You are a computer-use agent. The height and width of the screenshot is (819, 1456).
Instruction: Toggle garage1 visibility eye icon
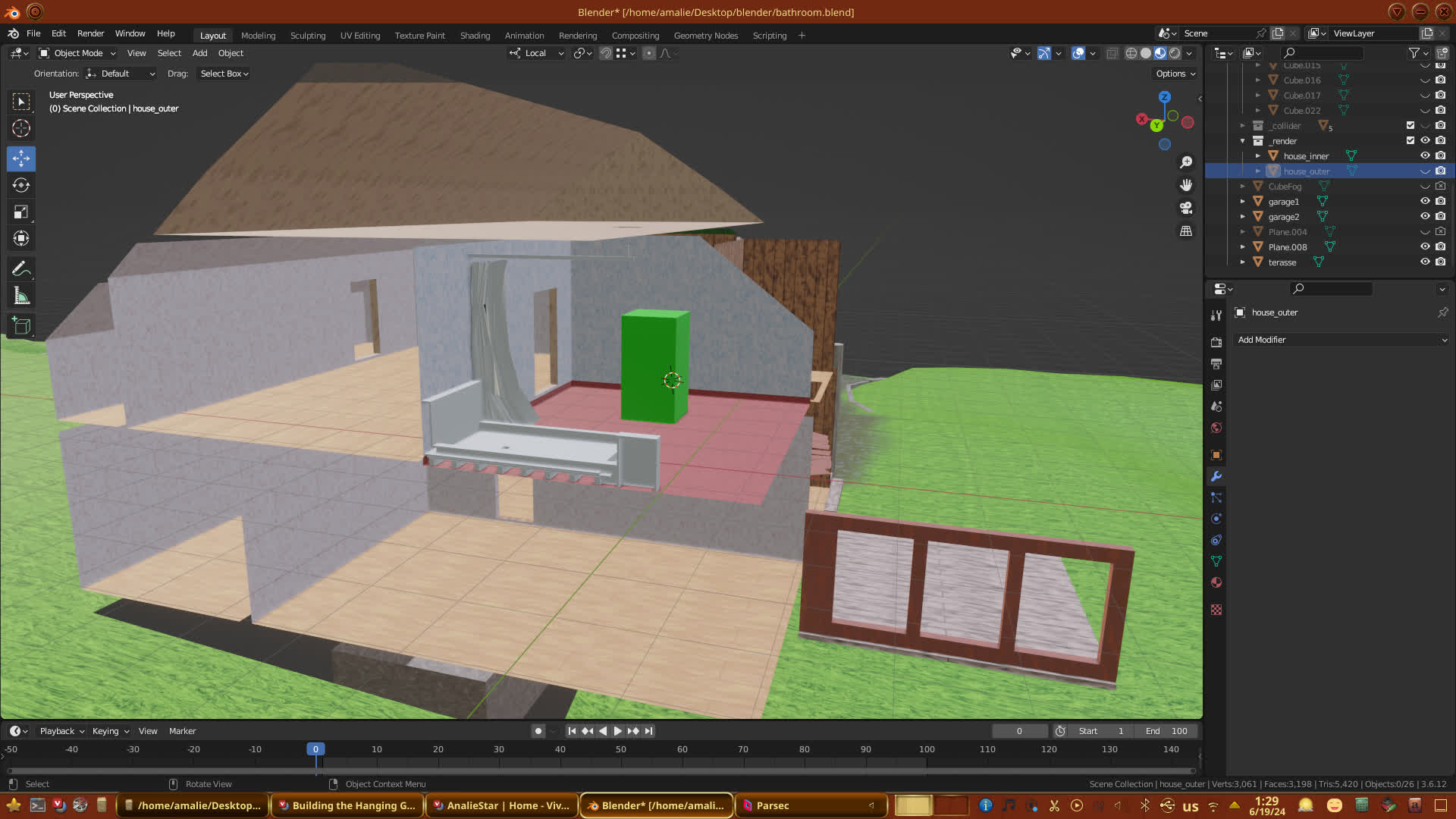1425,201
